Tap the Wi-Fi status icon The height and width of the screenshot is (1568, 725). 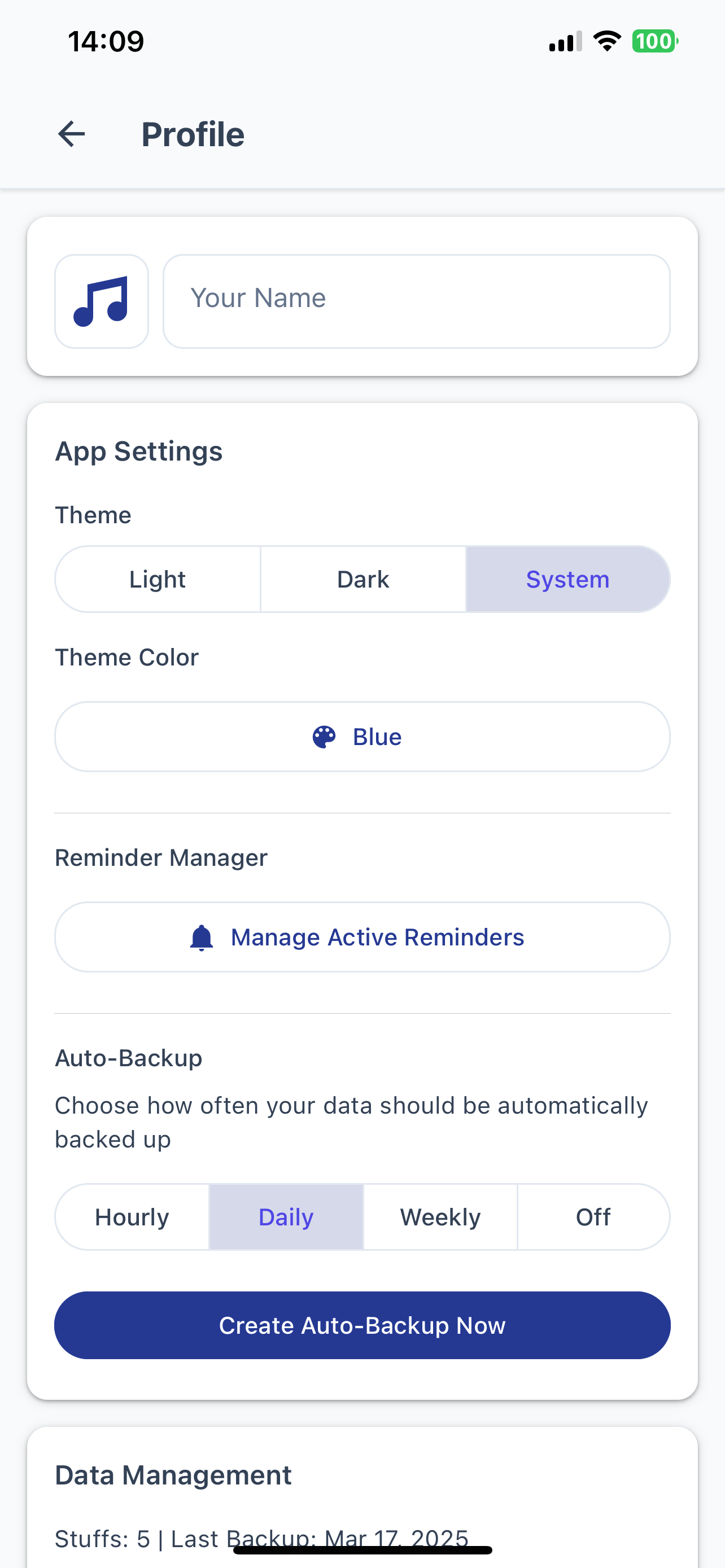(x=607, y=41)
